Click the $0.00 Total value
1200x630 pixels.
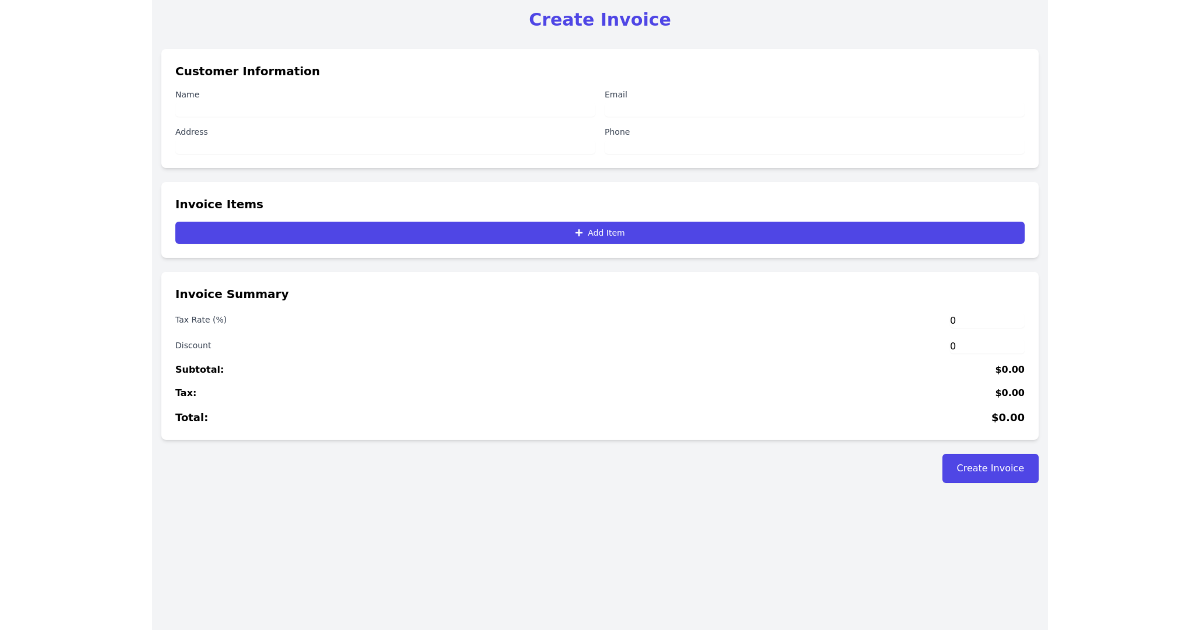pos(1007,417)
